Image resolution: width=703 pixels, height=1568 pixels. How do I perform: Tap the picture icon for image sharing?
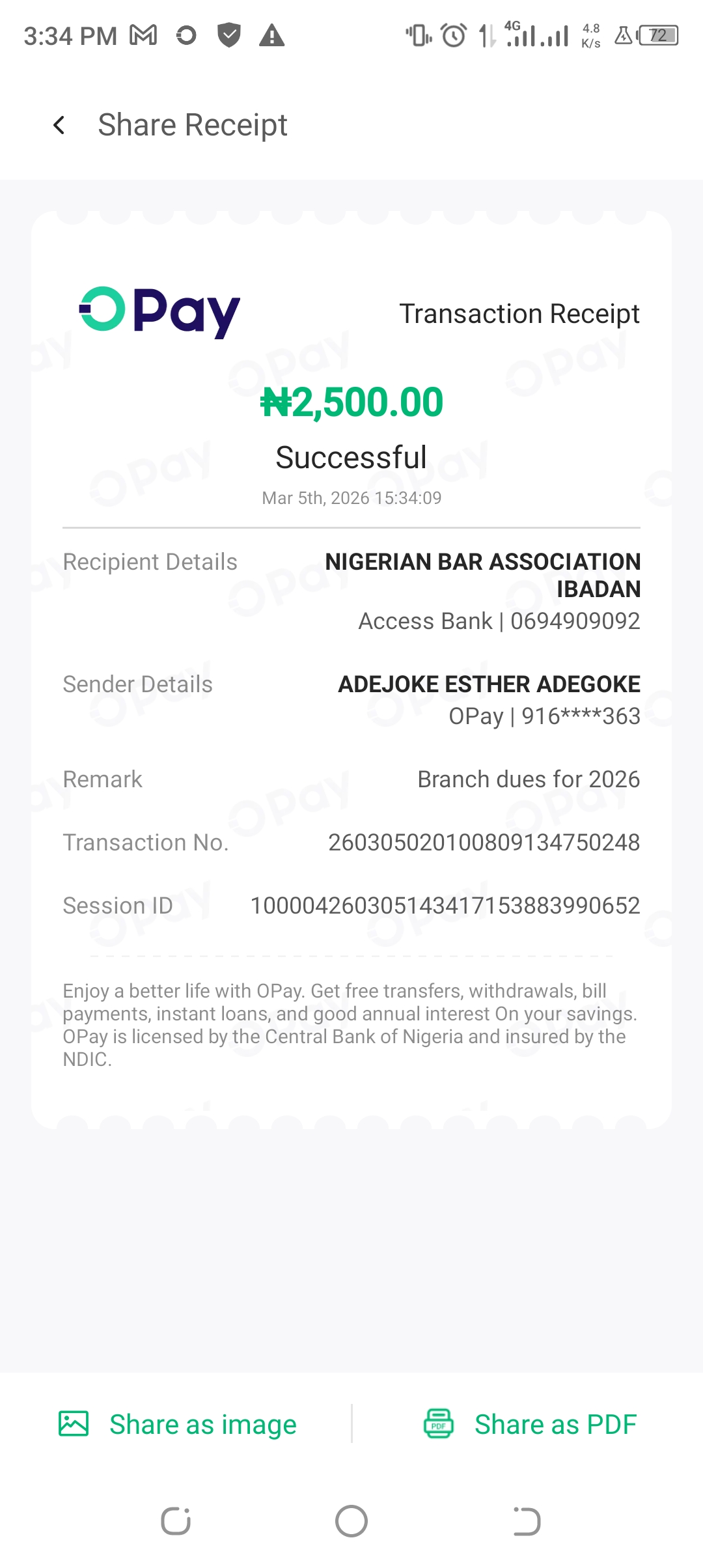(x=74, y=1423)
